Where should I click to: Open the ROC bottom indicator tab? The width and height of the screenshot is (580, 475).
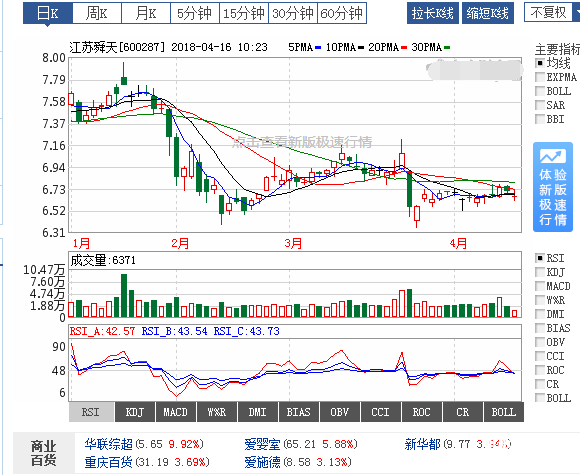pos(422,412)
